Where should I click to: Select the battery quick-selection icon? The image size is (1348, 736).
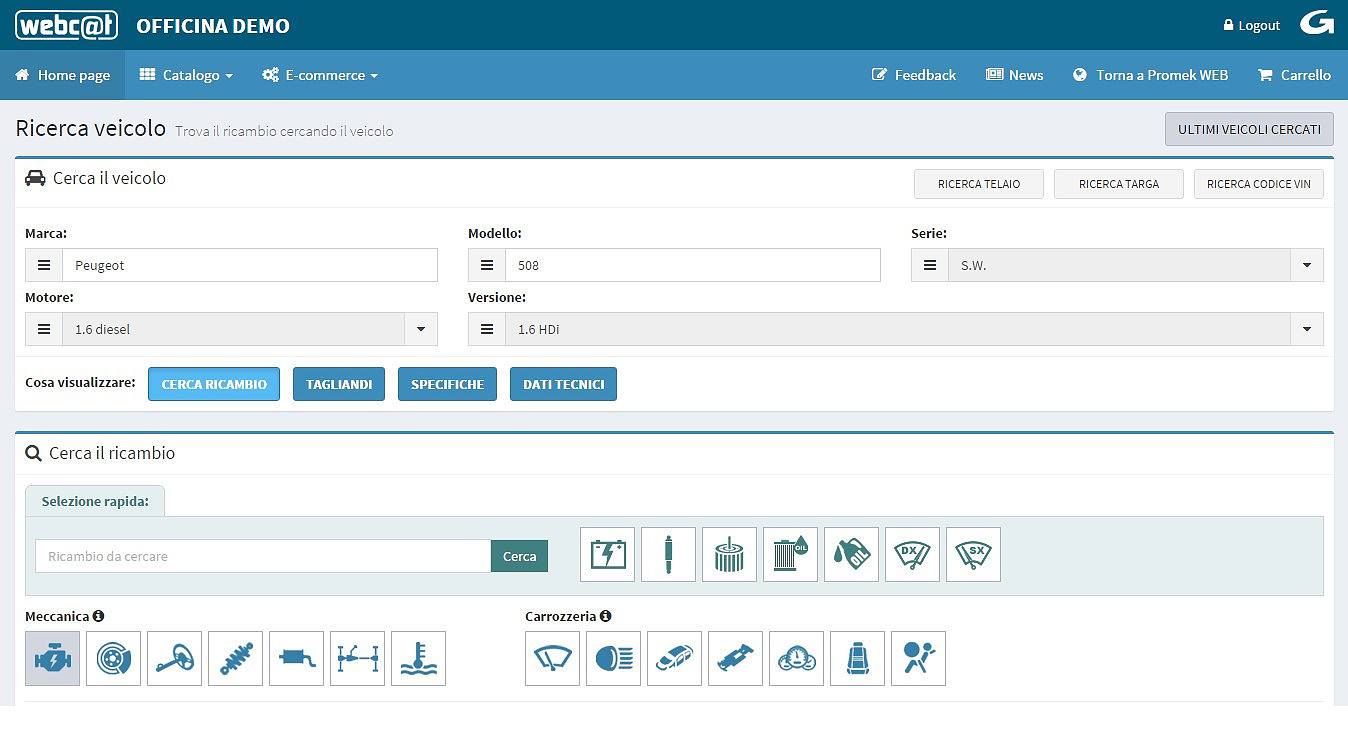(607, 554)
